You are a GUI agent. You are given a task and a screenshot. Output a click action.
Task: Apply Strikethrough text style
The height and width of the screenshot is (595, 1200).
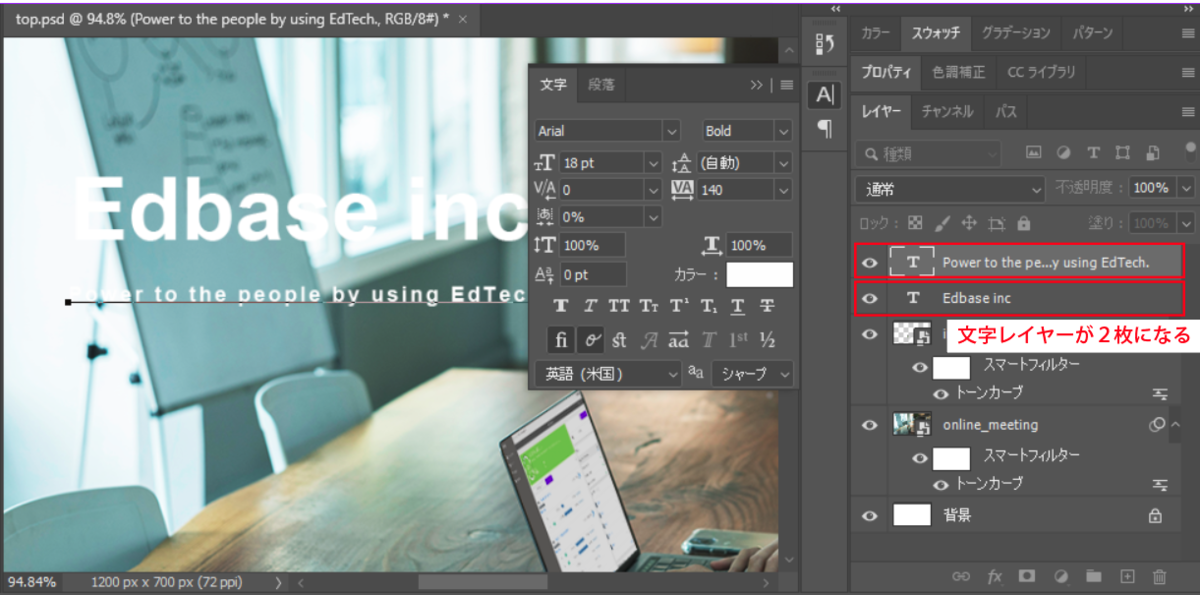(767, 306)
